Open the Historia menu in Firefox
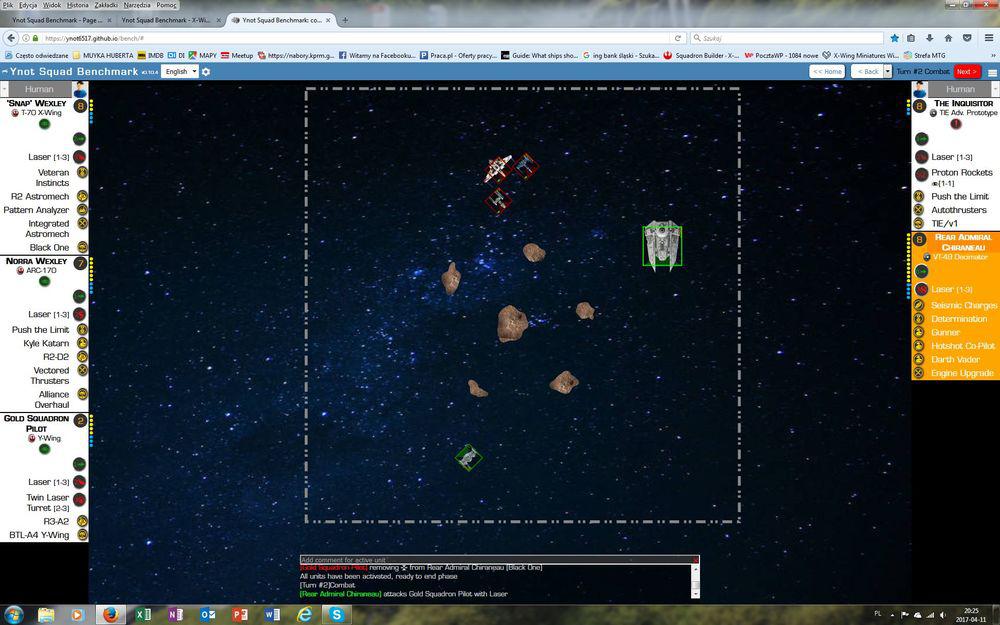 pyautogui.click(x=77, y=5)
